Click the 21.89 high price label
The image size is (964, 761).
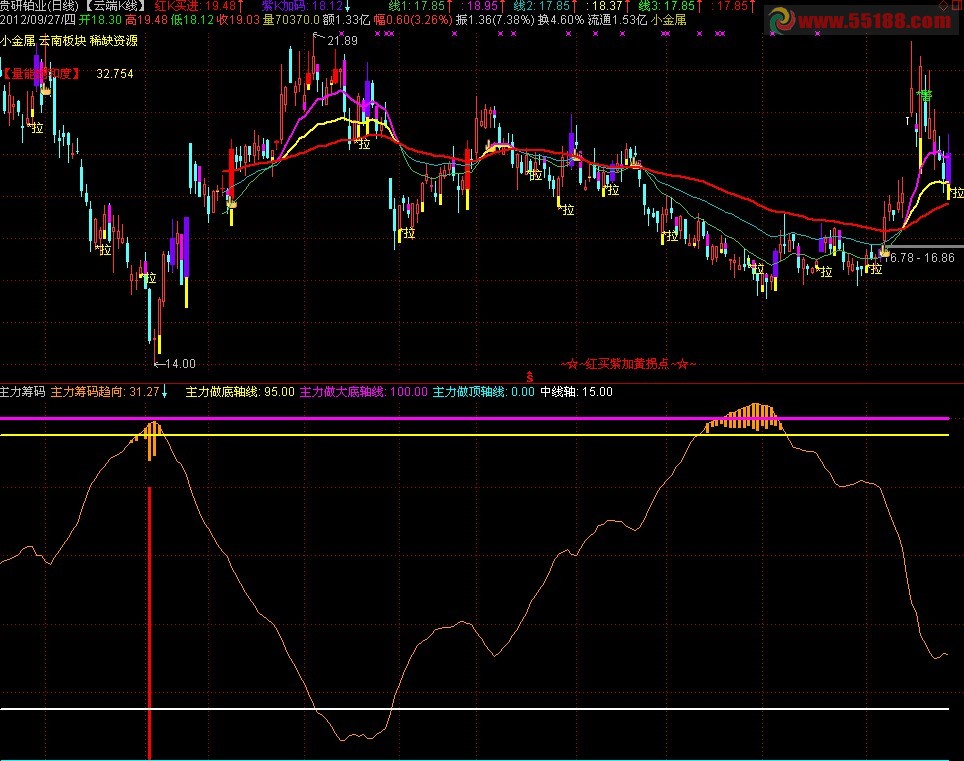(342, 41)
